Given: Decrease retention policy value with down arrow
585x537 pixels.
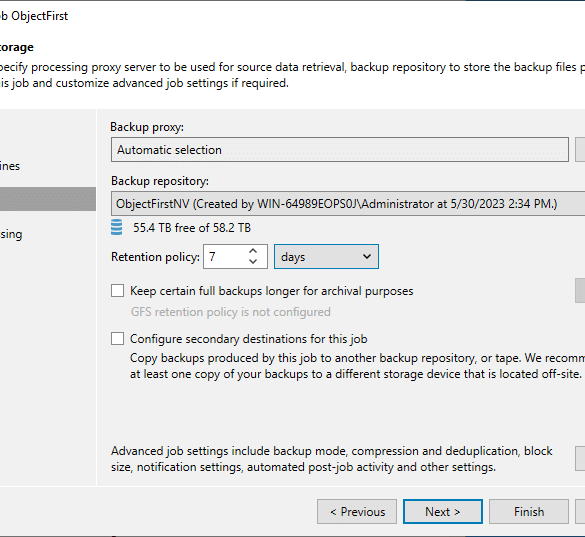Looking at the screenshot, I should coord(253,262).
